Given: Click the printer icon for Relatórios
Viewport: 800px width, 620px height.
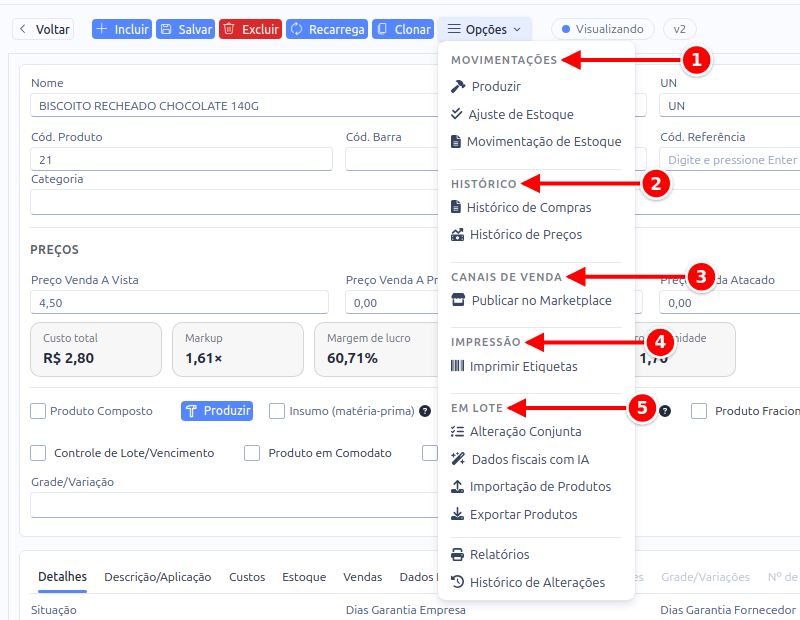Looking at the screenshot, I should [458, 554].
